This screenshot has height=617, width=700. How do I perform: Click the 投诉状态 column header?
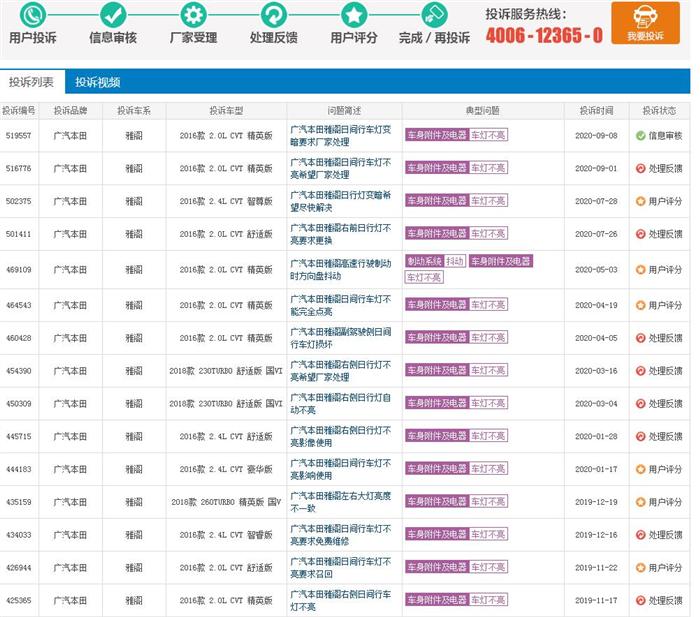[659, 111]
